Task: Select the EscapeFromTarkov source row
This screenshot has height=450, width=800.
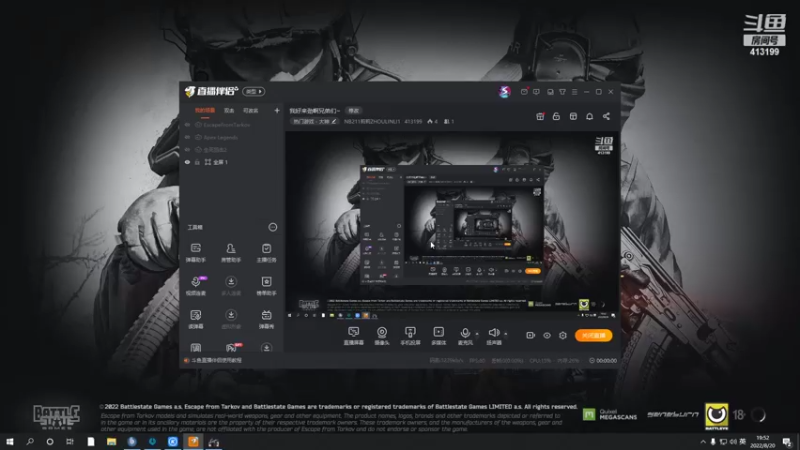Action: (232, 124)
